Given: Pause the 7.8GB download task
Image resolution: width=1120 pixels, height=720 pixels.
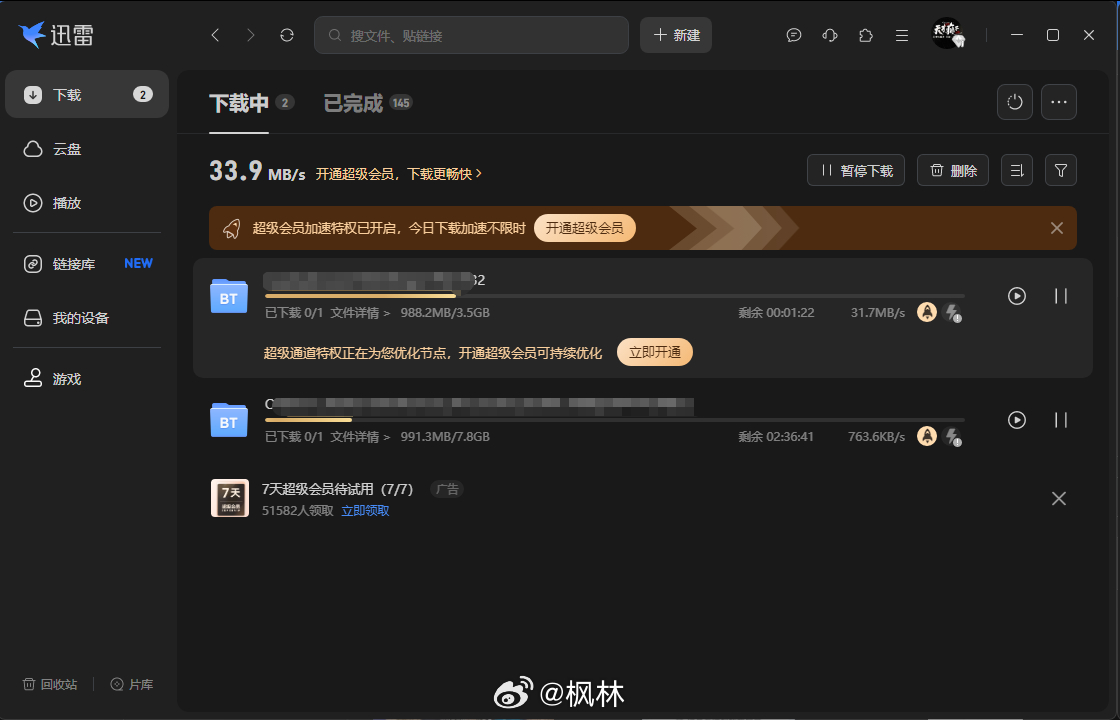Looking at the screenshot, I should click(1061, 420).
